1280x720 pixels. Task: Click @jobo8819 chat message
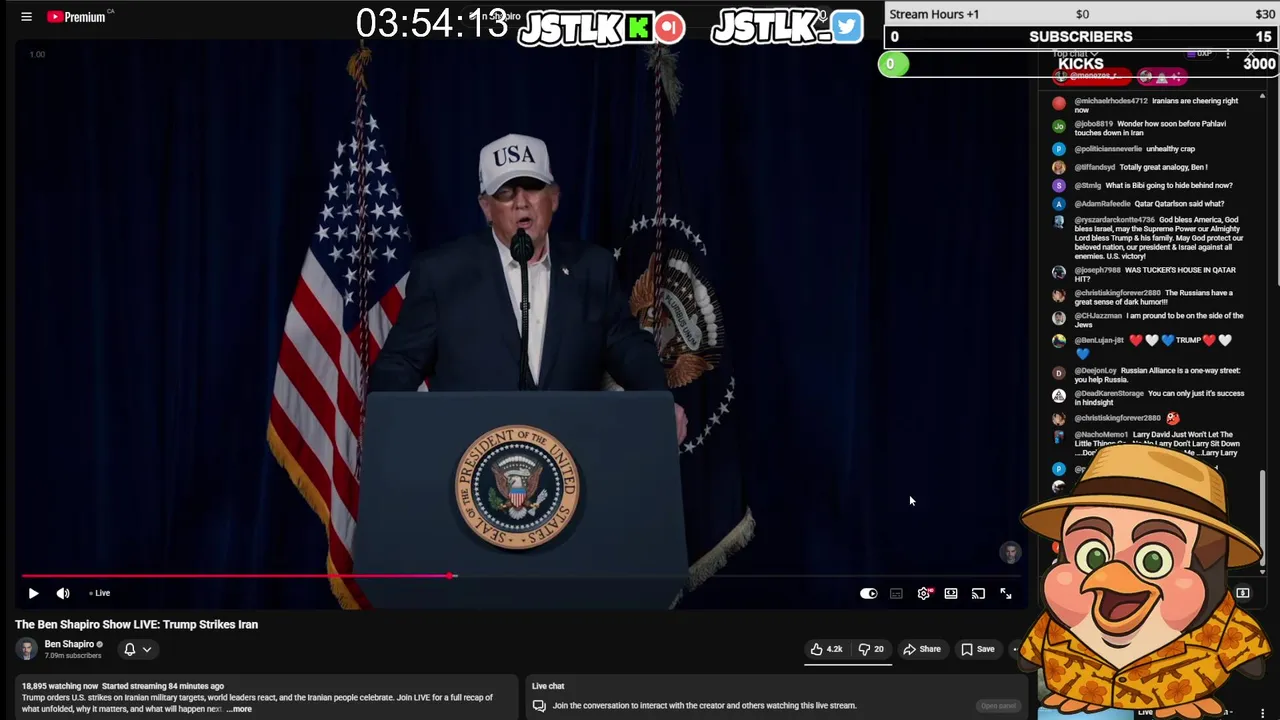(x=1150, y=128)
